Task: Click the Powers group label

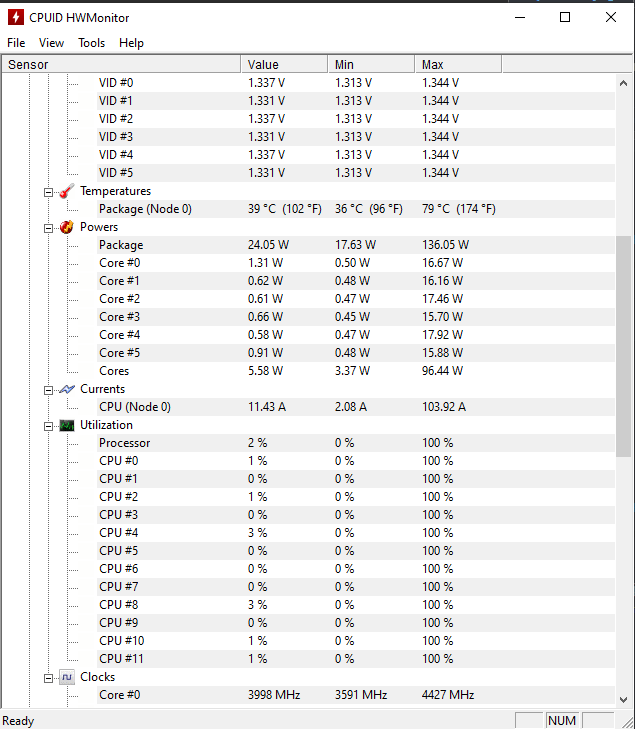Action: (99, 227)
